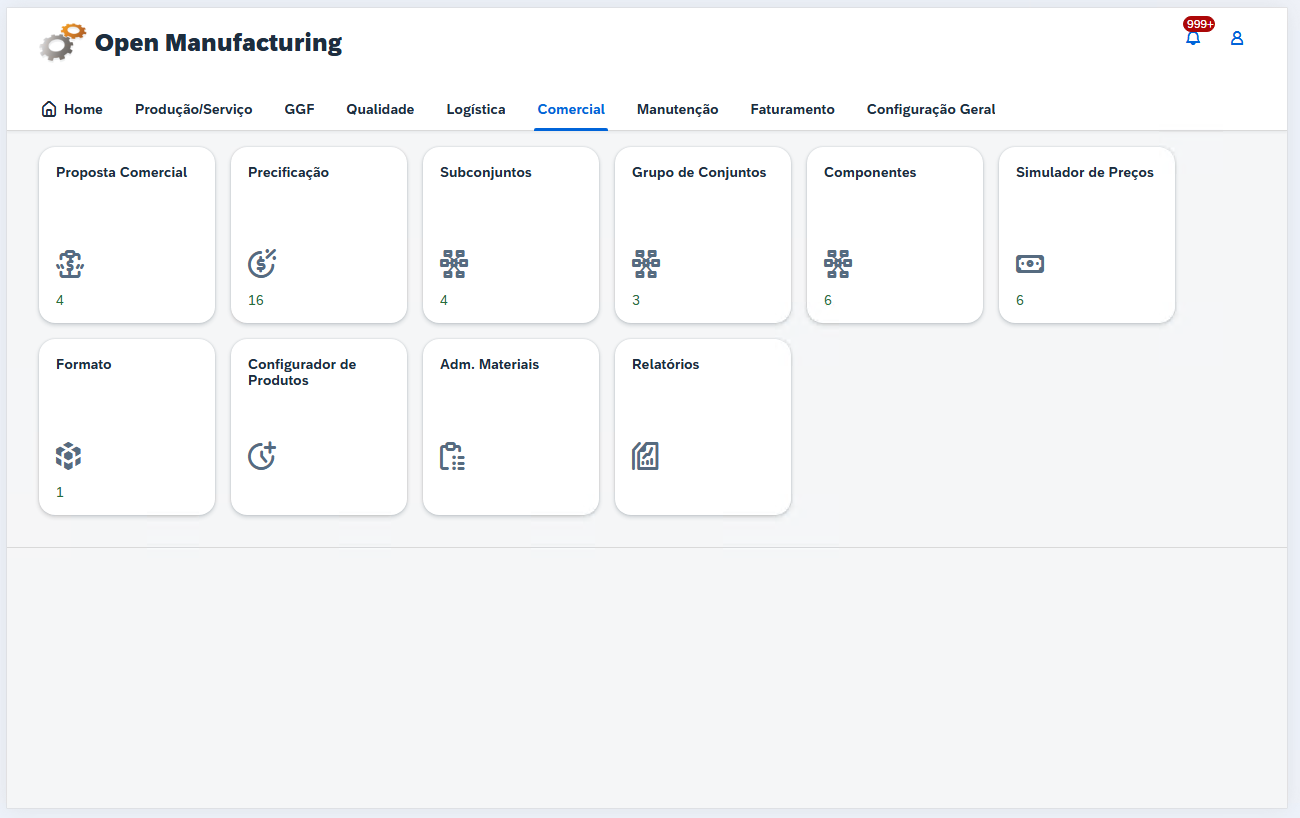Click the Adm. Materiais clipboard icon
1300x818 pixels.
(453, 457)
